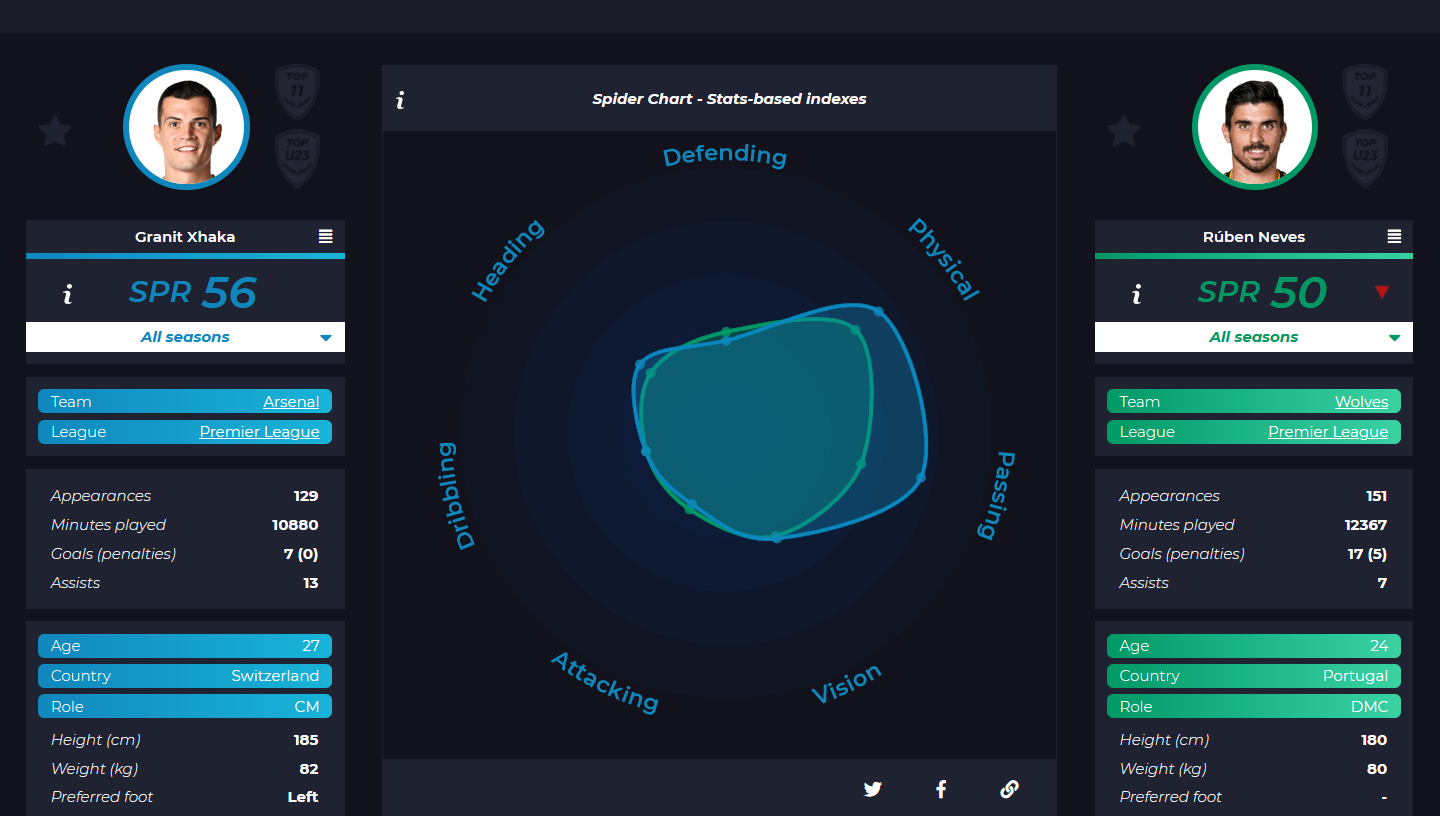Click the Spider Chart title text
The image size is (1440, 816).
(729, 99)
